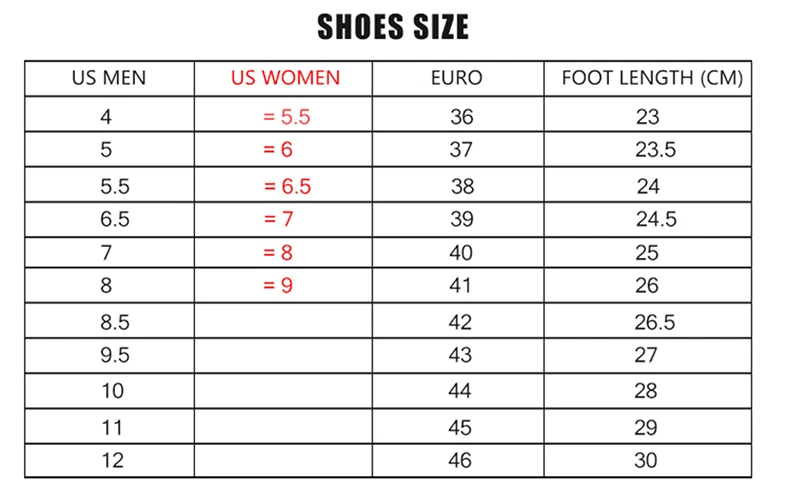Click the SHOES SIZE title
The image size is (790, 491).
coord(393,27)
